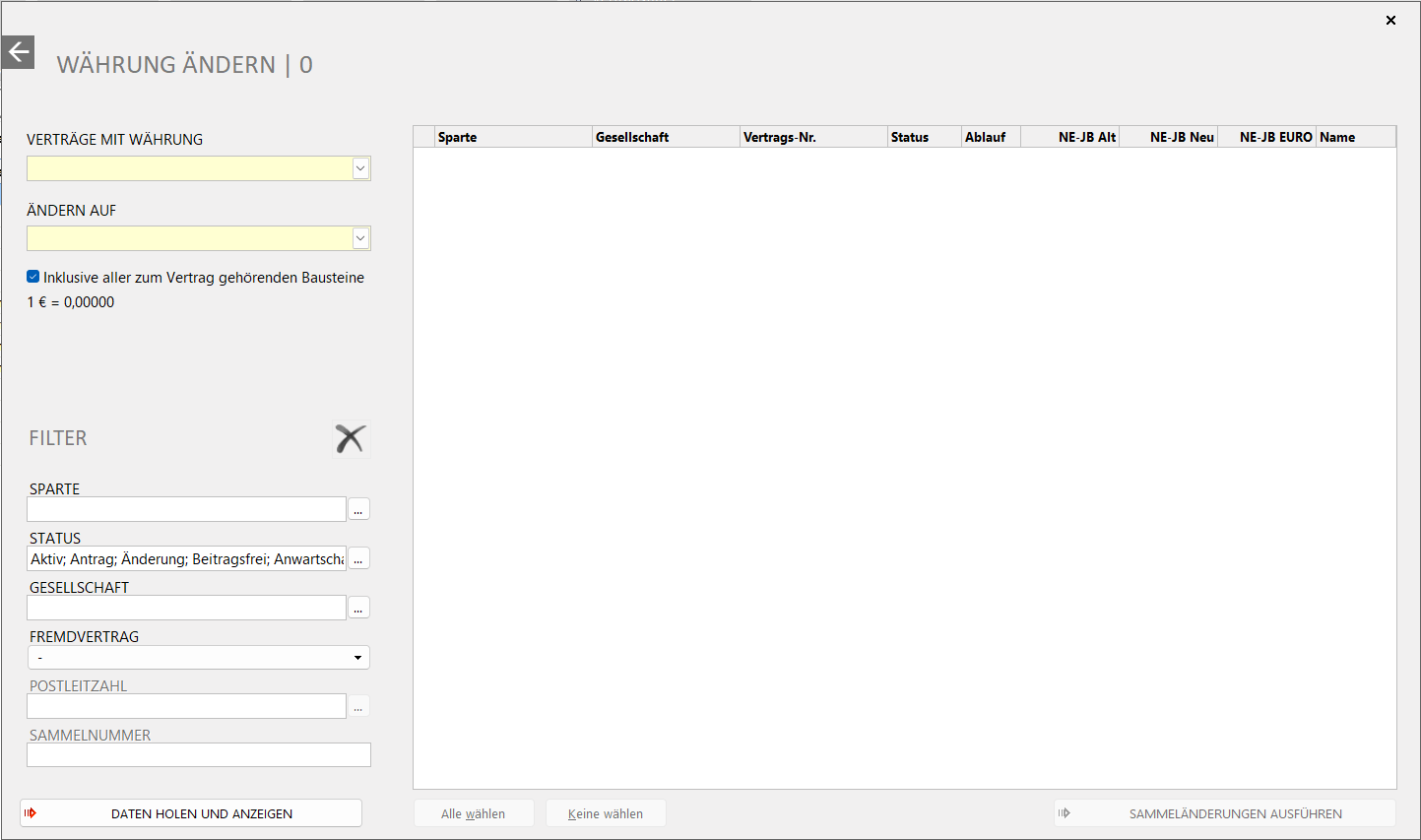This screenshot has height=840, width=1421.
Task: Open Postleitzahl selection ellipsis button
Action: pos(358,706)
